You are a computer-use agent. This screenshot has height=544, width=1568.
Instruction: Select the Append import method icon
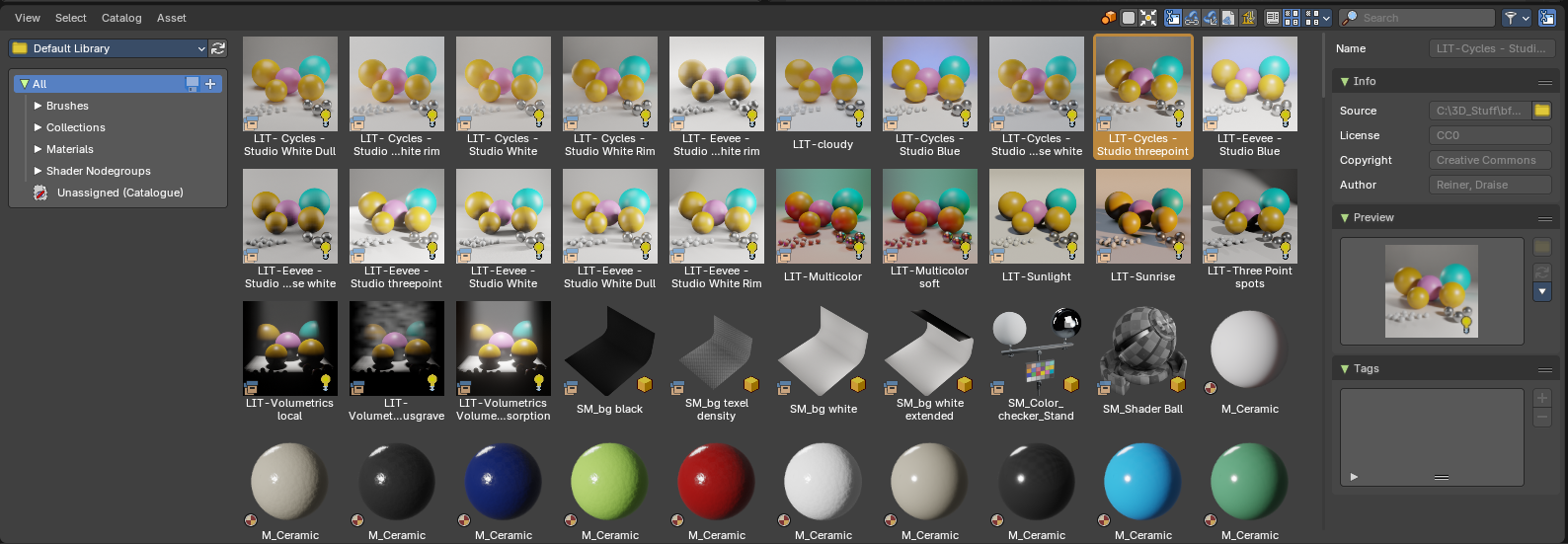1211,18
